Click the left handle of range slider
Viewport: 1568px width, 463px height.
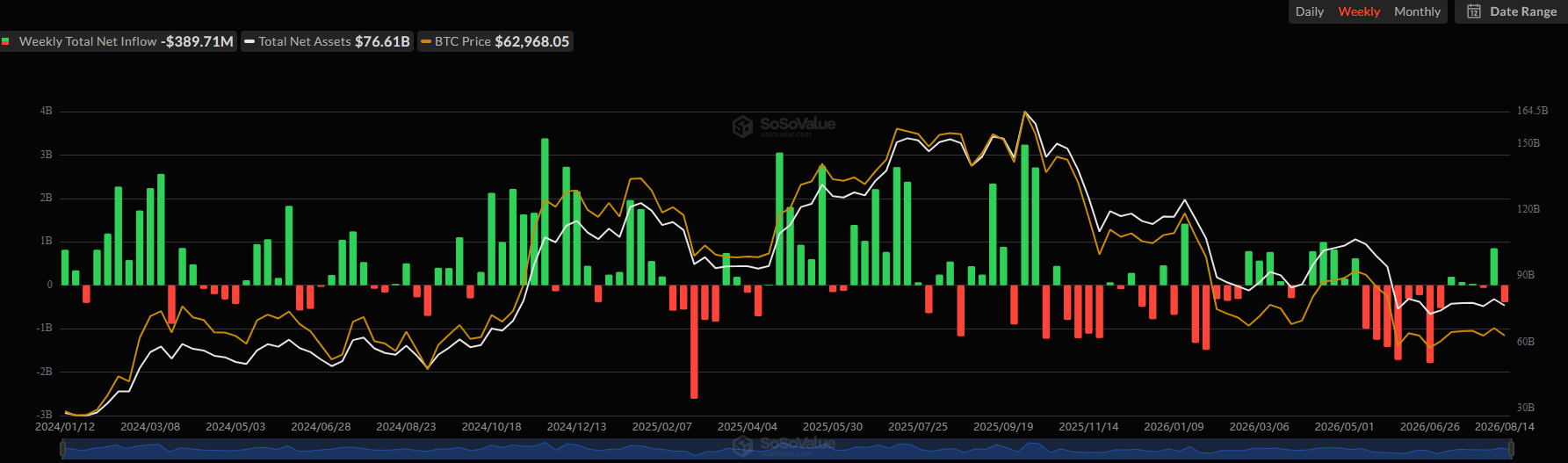point(62,449)
